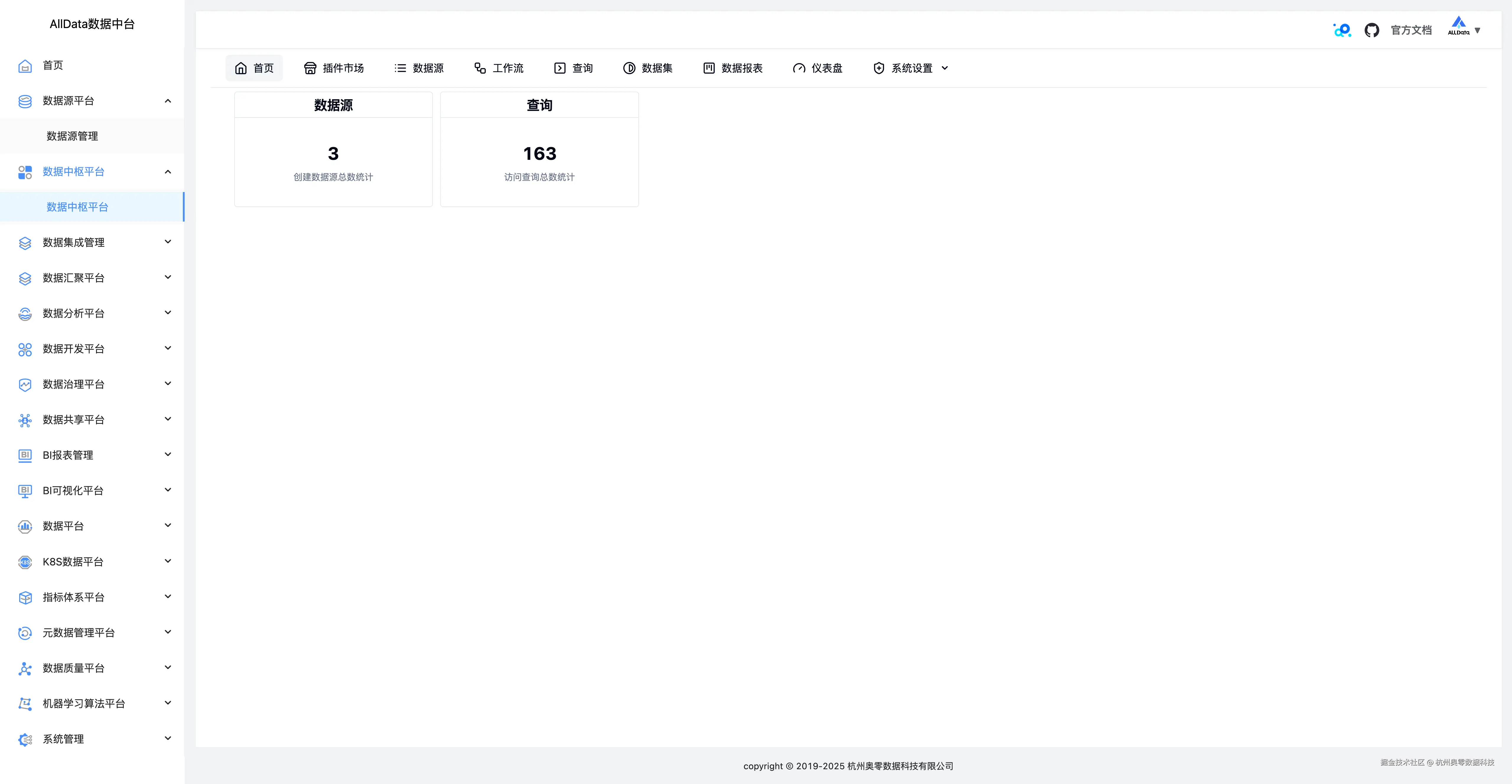1512x784 pixels.
Task: Open the 仪表盘 tab
Action: 818,68
